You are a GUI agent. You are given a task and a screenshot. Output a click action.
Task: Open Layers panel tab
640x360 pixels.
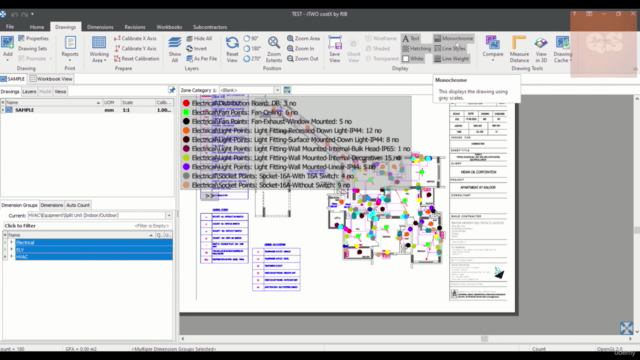(x=29, y=91)
